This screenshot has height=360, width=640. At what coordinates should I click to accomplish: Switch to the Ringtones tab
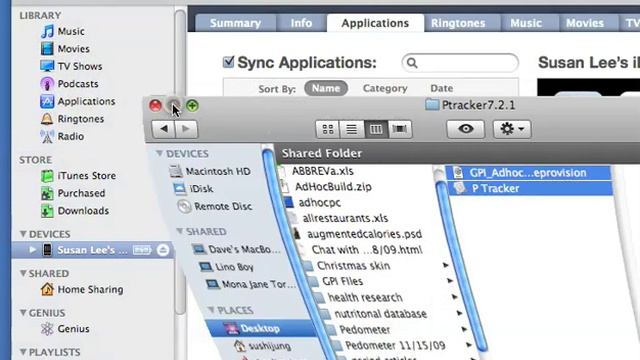point(458,23)
